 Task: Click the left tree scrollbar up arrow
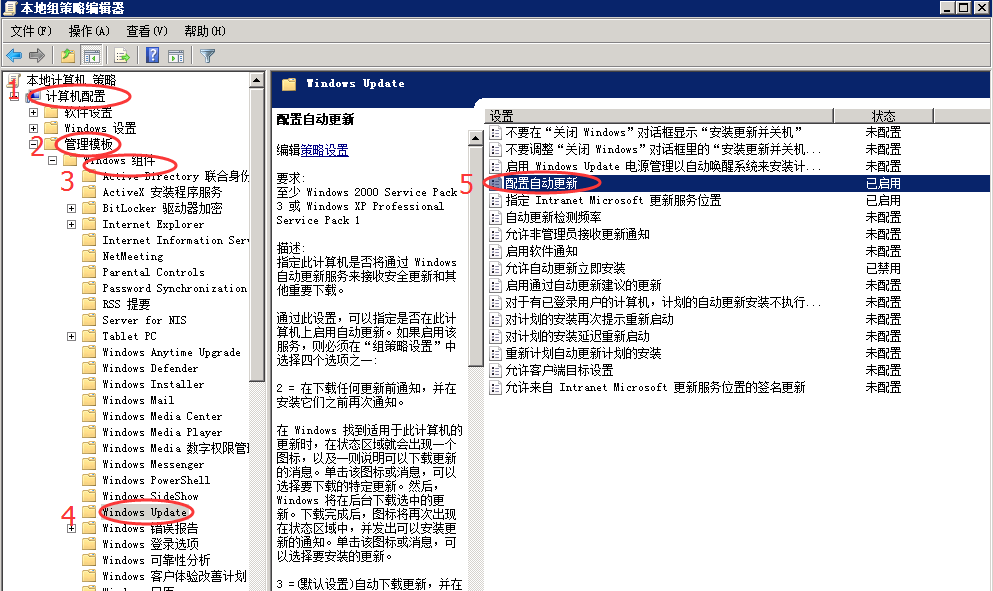tap(257, 79)
